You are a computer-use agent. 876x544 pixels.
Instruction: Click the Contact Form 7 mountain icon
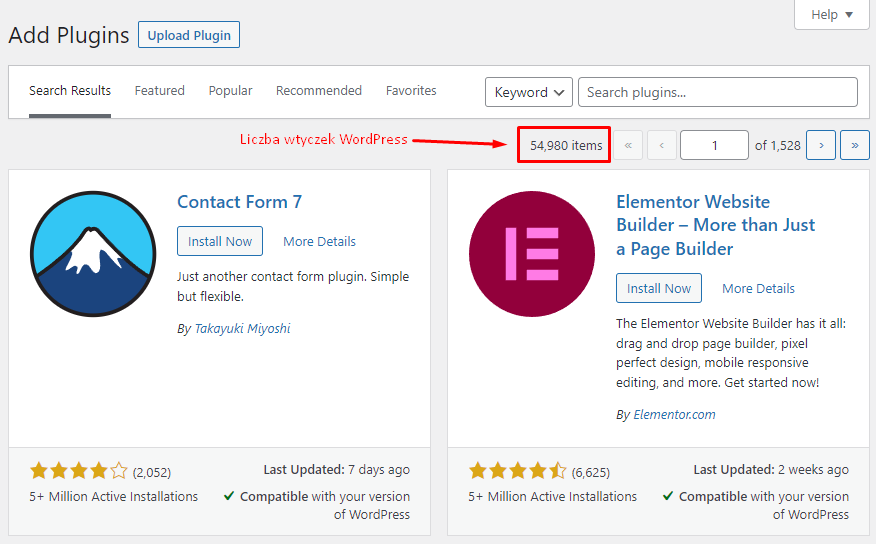tap(93, 254)
